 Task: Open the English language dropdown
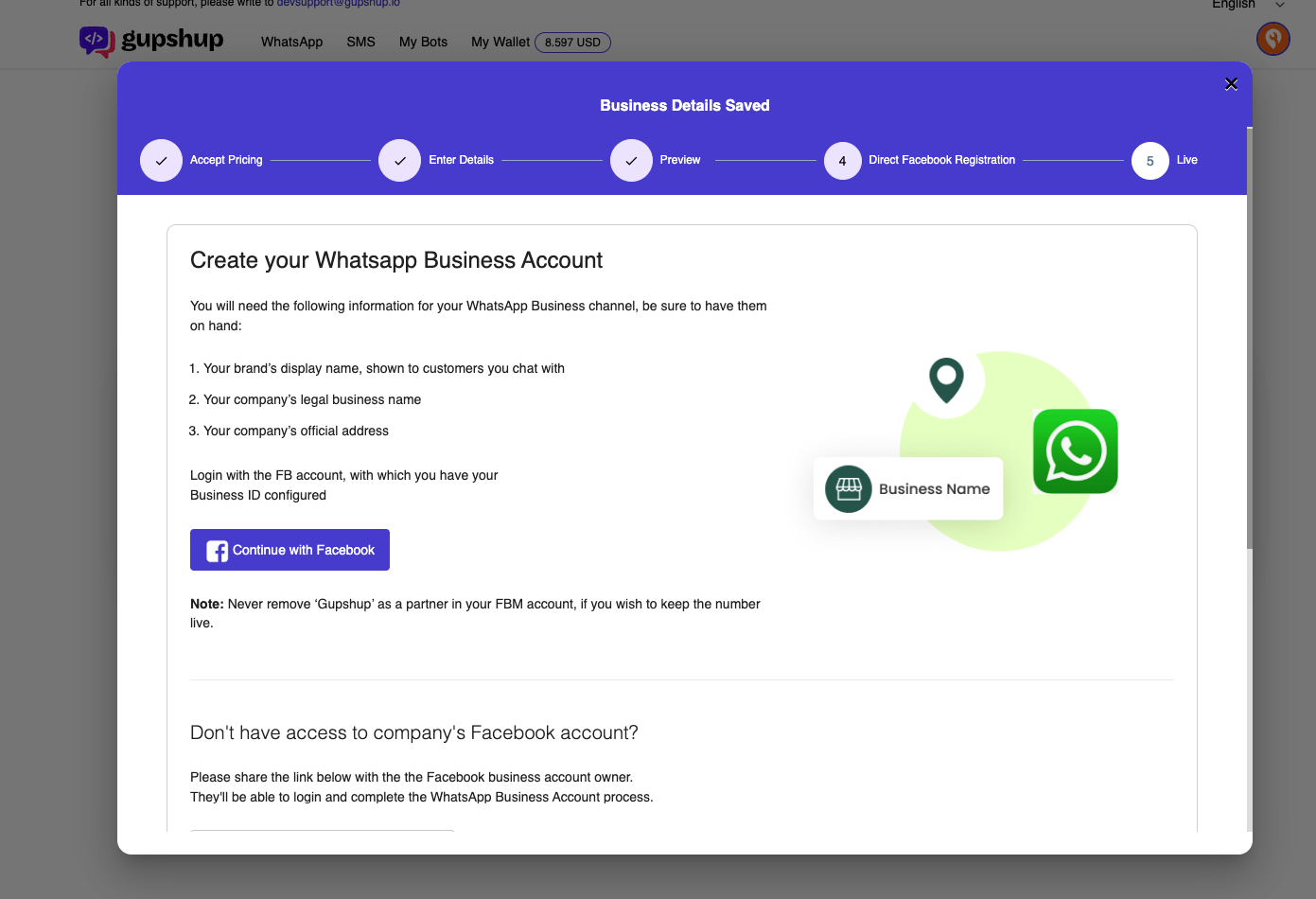click(1249, 5)
